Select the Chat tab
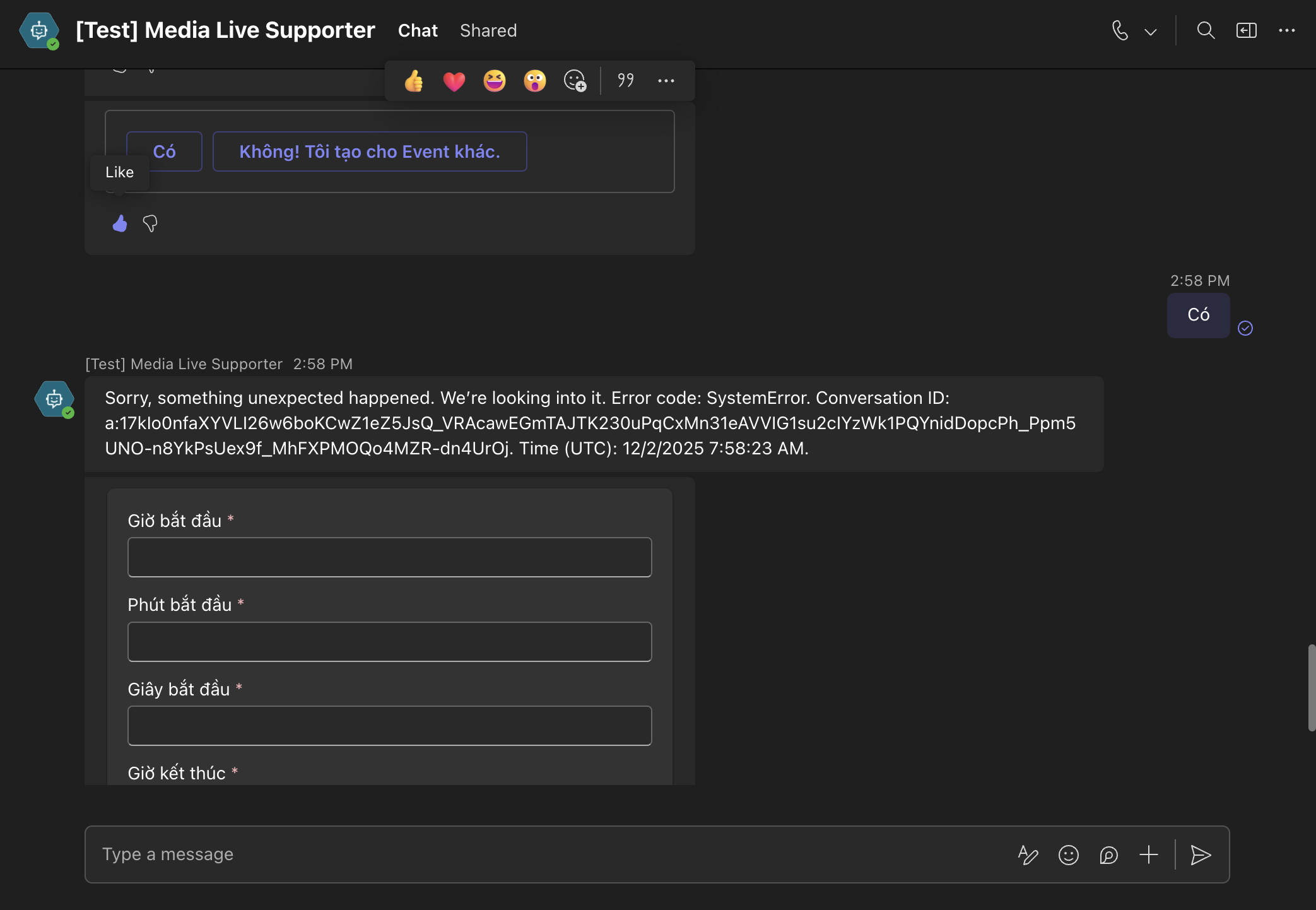 418,30
